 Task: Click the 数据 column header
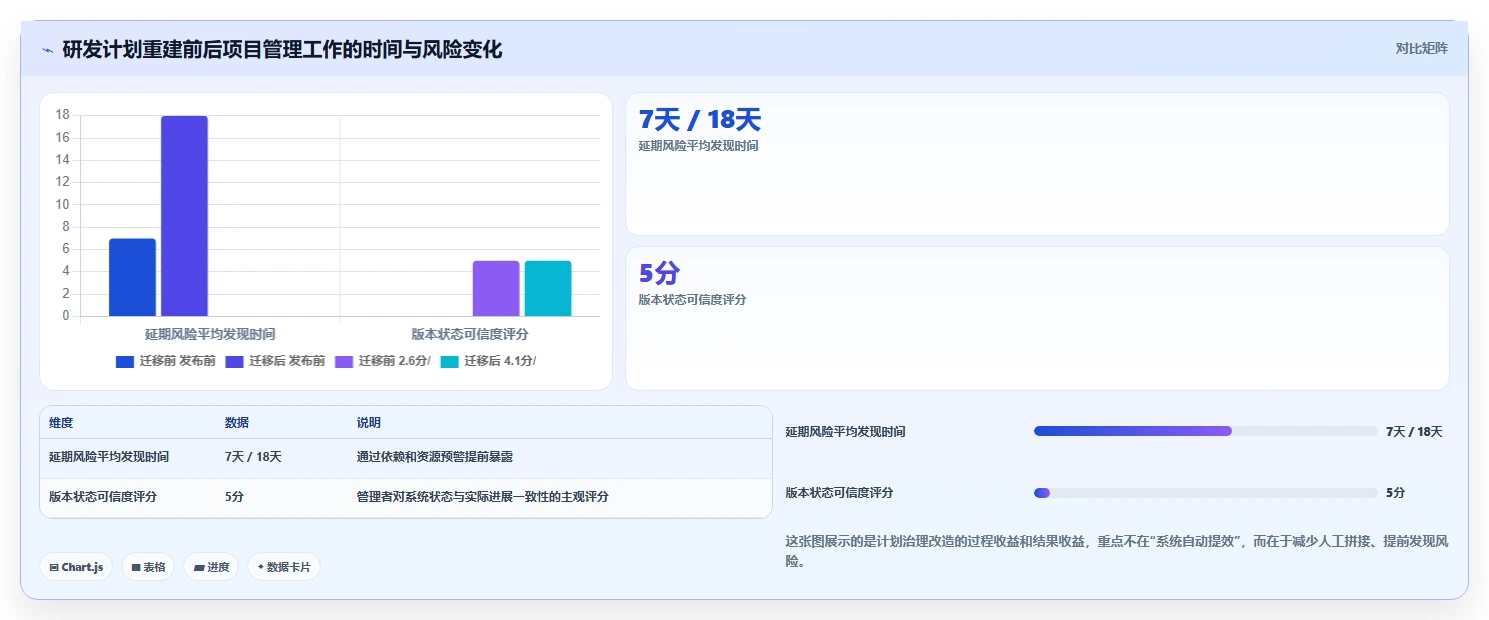tap(237, 423)
